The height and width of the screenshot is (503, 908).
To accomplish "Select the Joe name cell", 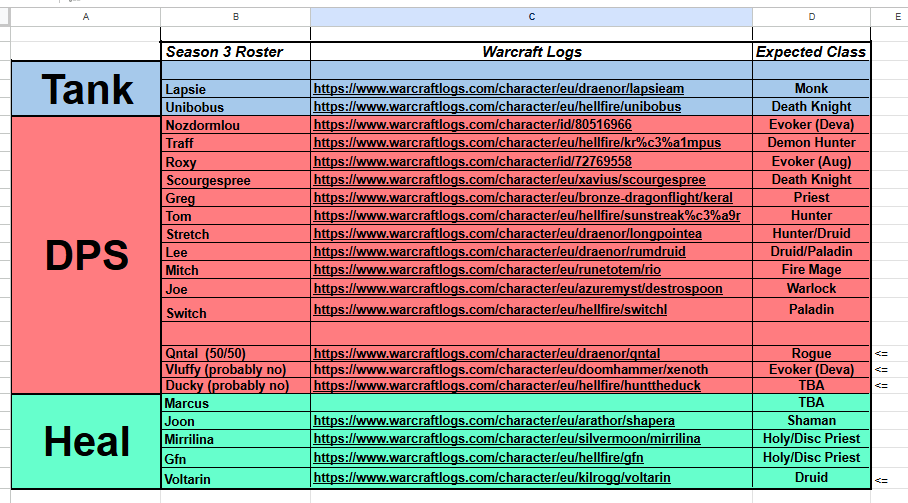I will [x=236, y=288].
